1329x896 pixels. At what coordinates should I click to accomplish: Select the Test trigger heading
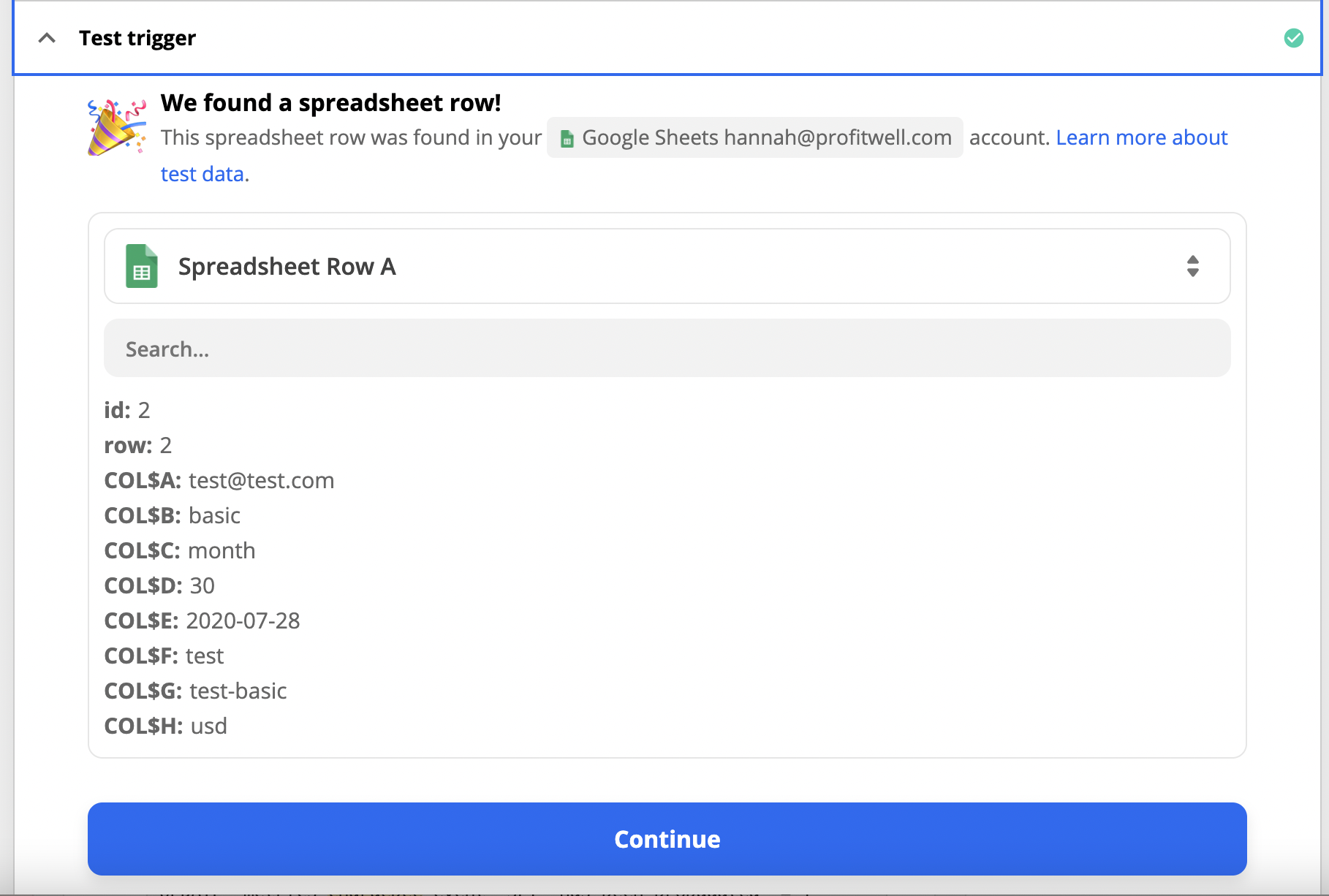137,38
